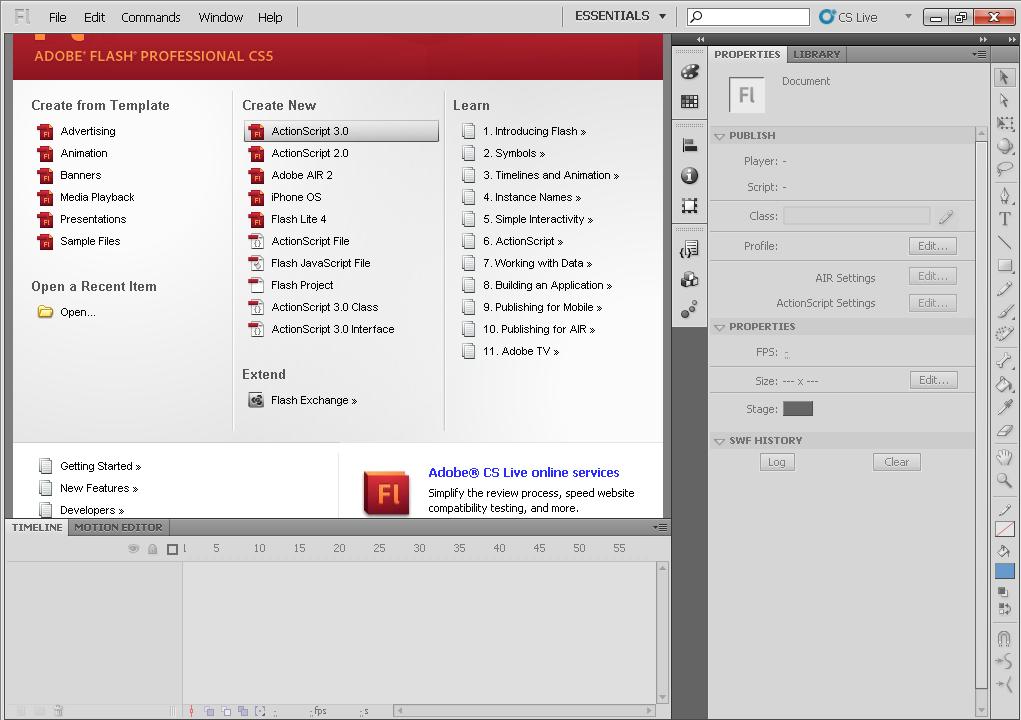Click the Stage color swatch
The width and height of the screenshot is (1021, 720).
798,409
